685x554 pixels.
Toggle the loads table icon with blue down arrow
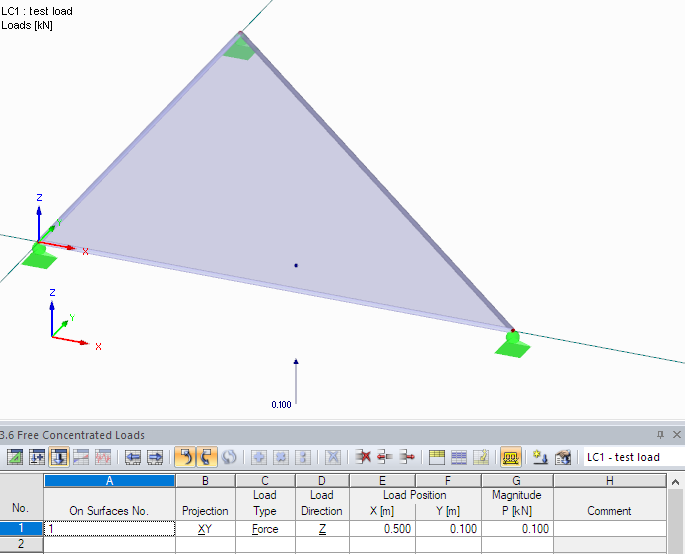pos(59,457)
